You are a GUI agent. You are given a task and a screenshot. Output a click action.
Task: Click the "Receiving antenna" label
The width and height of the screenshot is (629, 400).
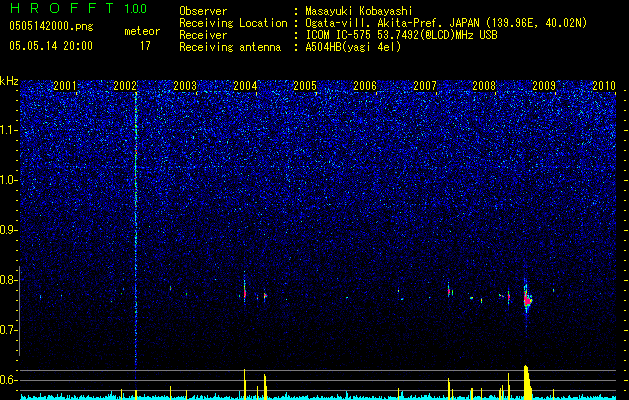point(230,47)
